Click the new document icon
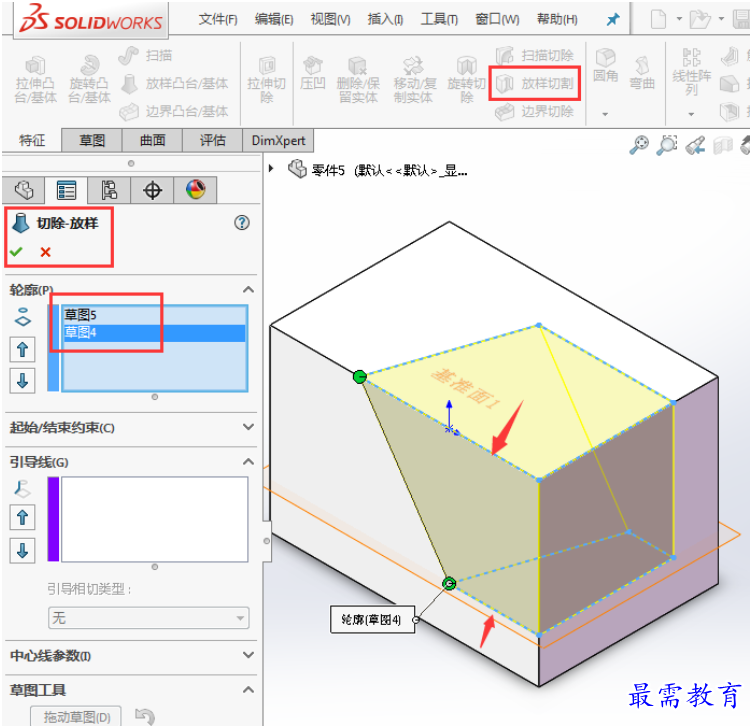Viewport: 750px width, 727px height. pyautogui.click(x=658, y=20)
